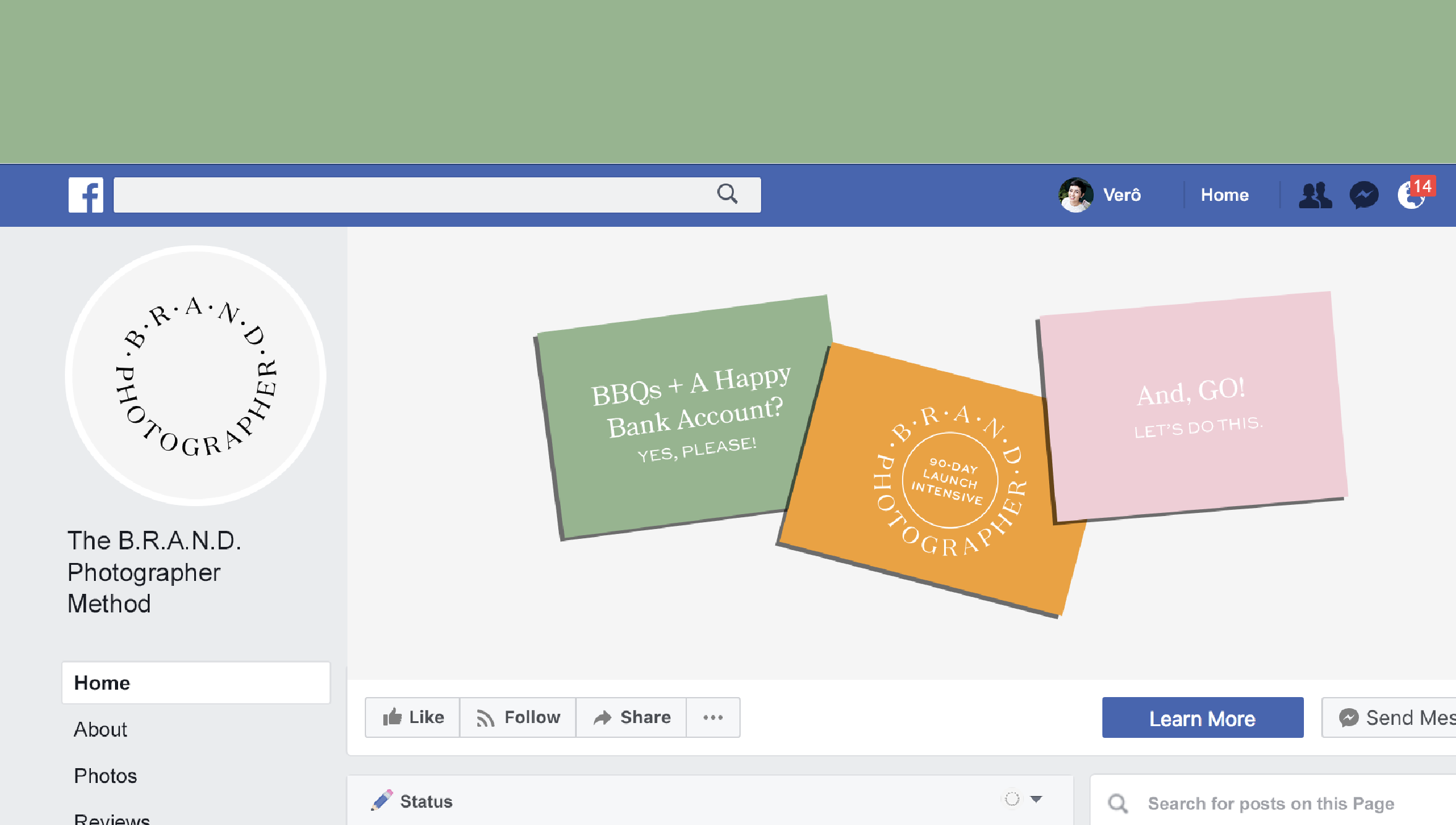
Task: Open the About tab in sidebar
Action: (100, 730)
